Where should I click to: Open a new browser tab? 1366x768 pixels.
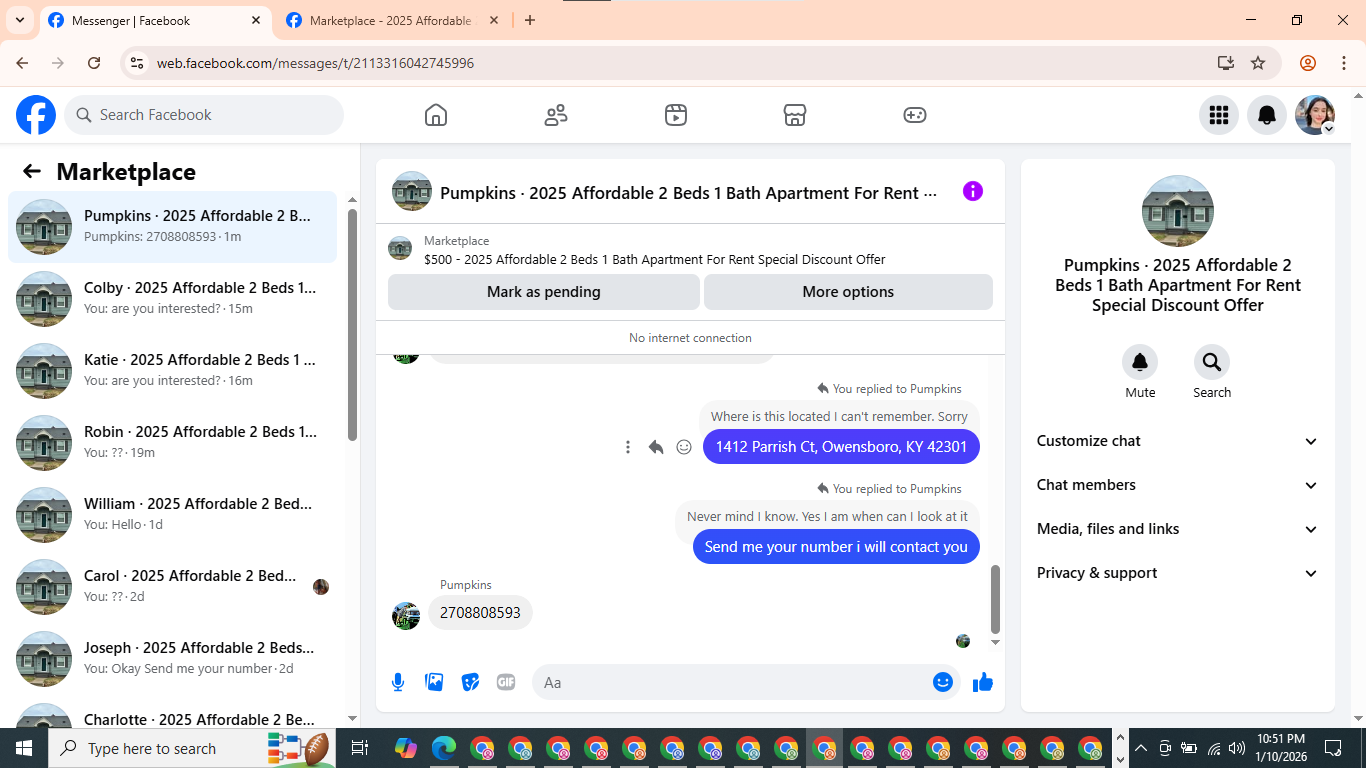(x=530, y=20)
